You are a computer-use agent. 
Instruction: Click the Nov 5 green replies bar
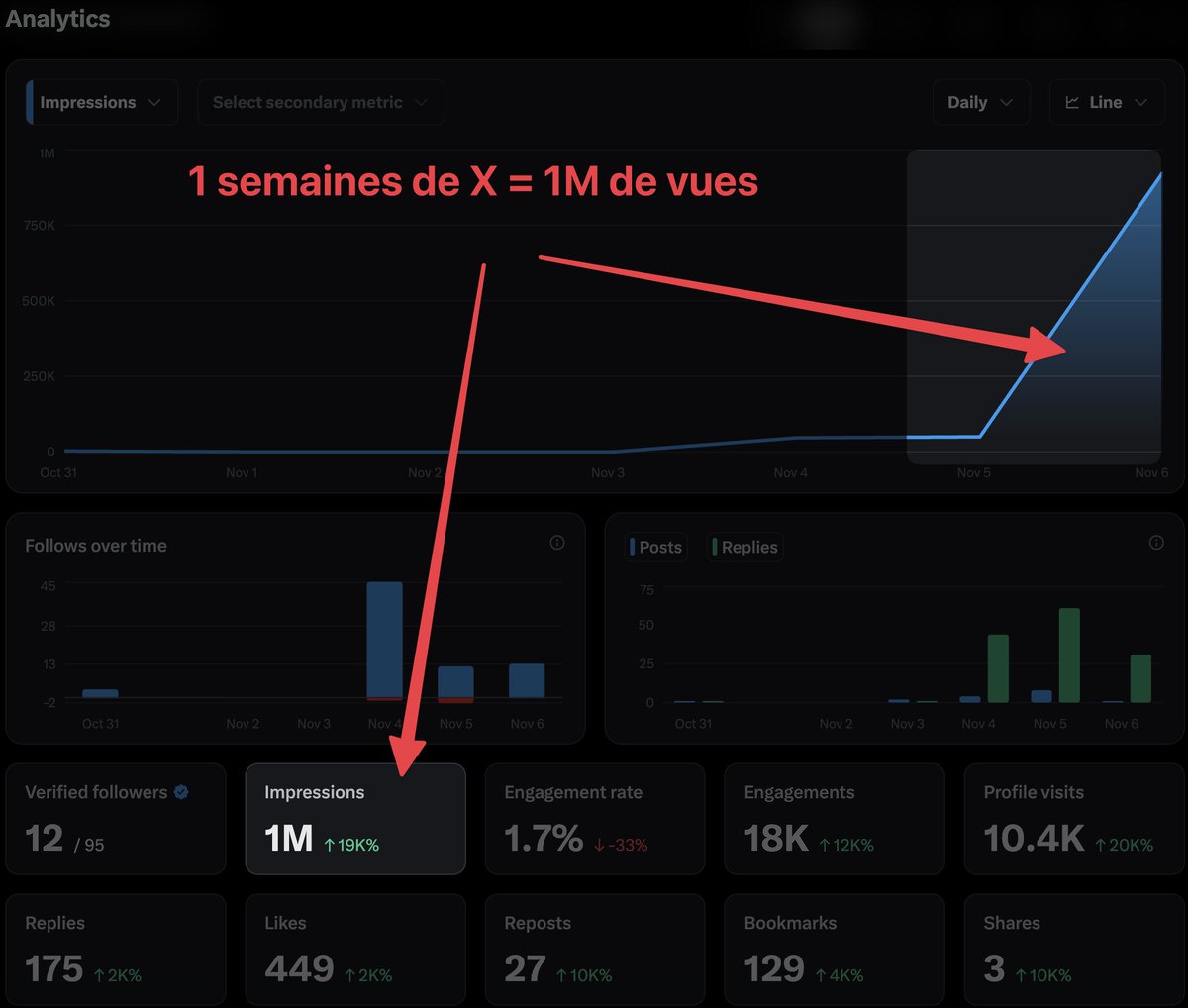coord(1069,655)
